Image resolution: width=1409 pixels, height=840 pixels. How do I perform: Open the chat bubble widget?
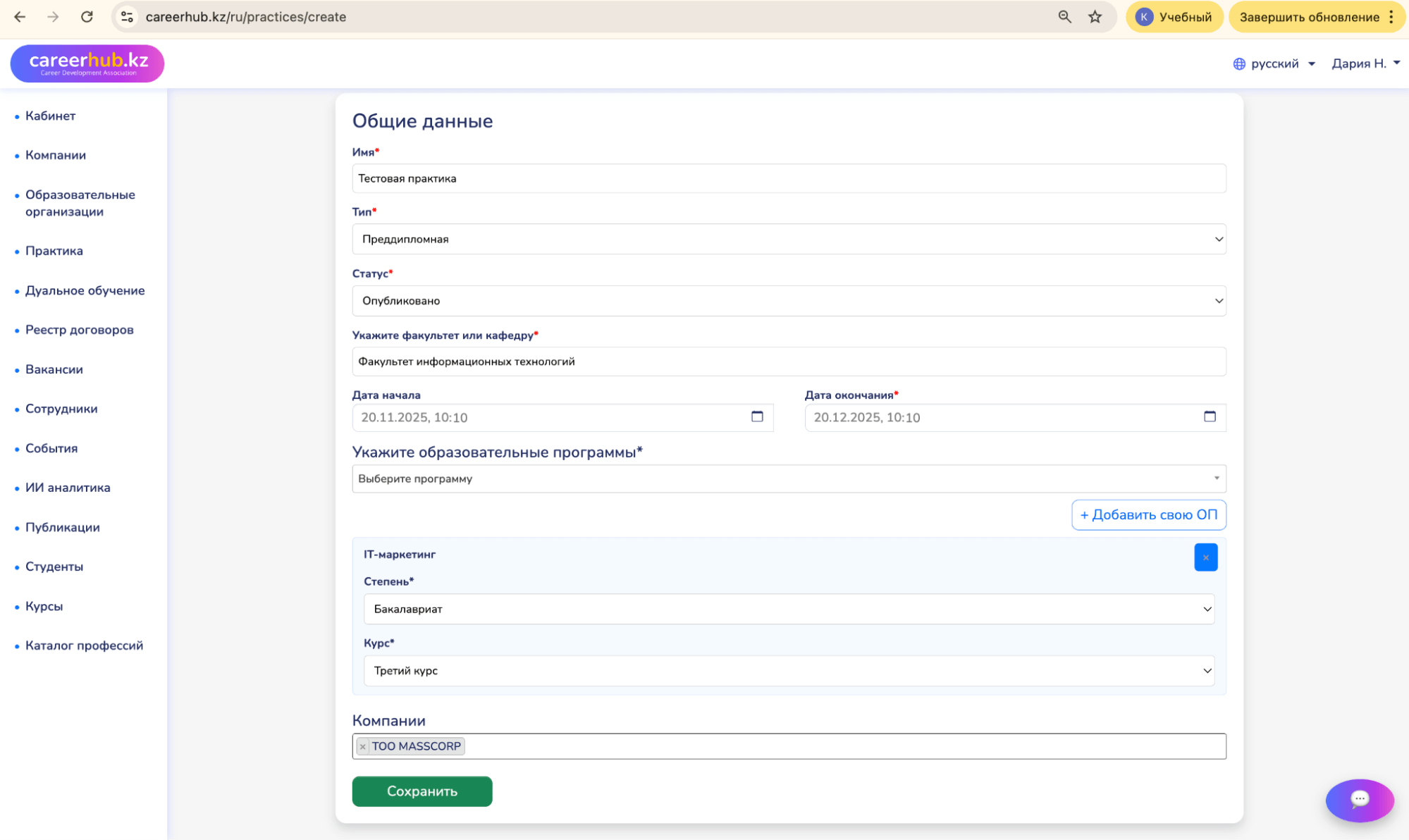point(1359,799)
